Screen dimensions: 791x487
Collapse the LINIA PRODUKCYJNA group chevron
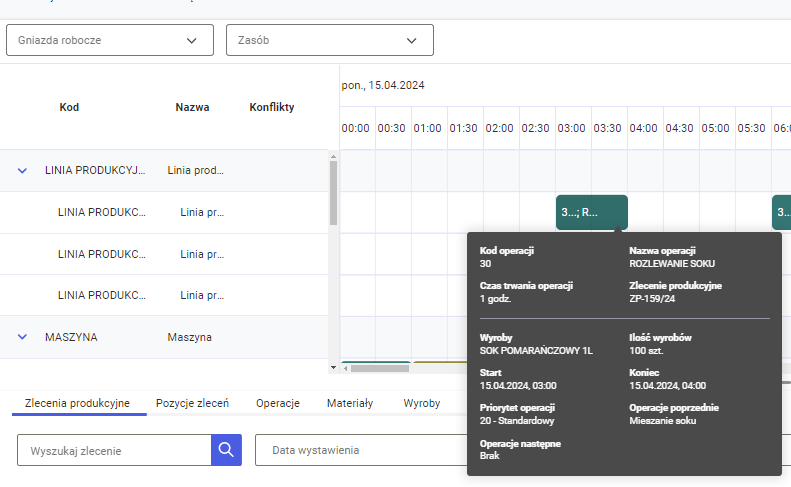pos(22,171)
